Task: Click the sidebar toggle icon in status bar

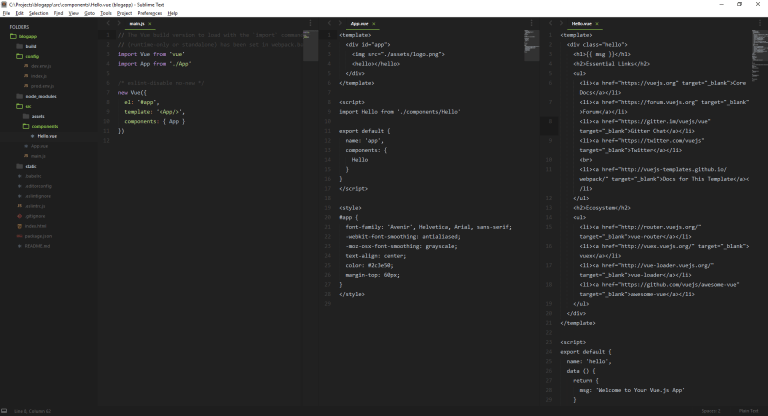Action: tap(5, 410)
